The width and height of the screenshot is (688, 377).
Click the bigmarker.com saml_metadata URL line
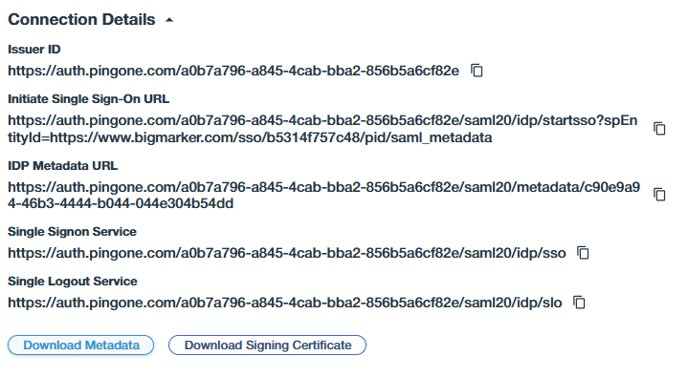[250, 138]
